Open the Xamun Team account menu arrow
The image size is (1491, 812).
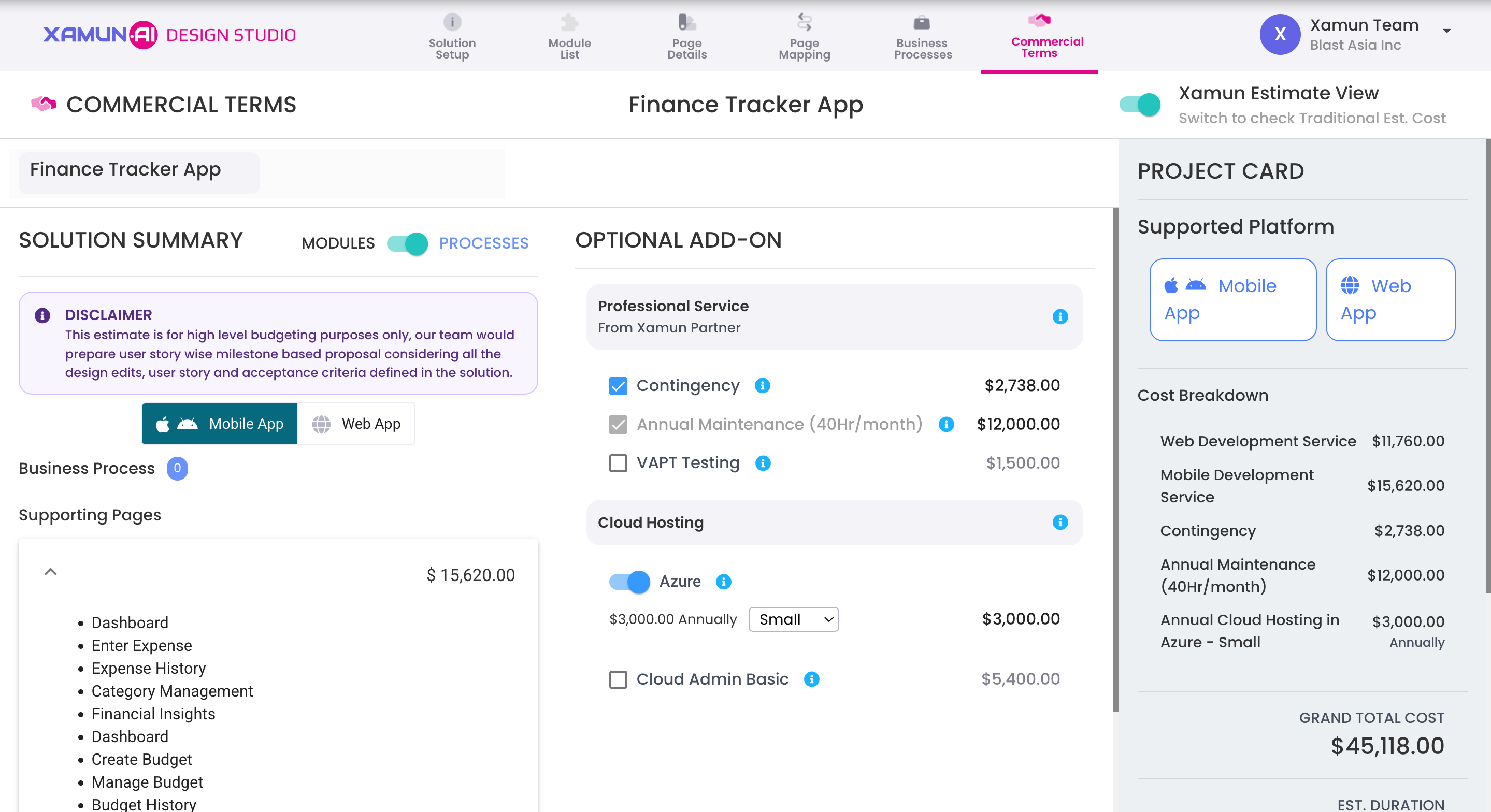coord(1446,31)
